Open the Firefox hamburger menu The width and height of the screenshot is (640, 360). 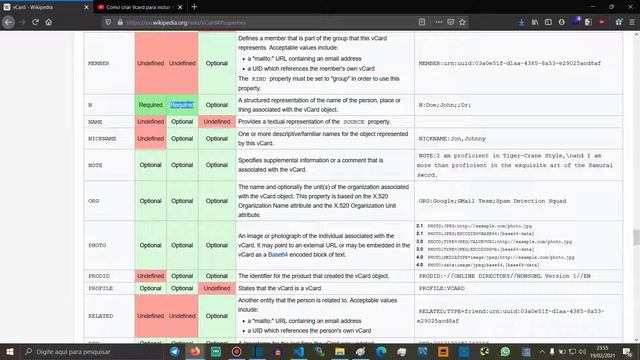tap(632, 22)
